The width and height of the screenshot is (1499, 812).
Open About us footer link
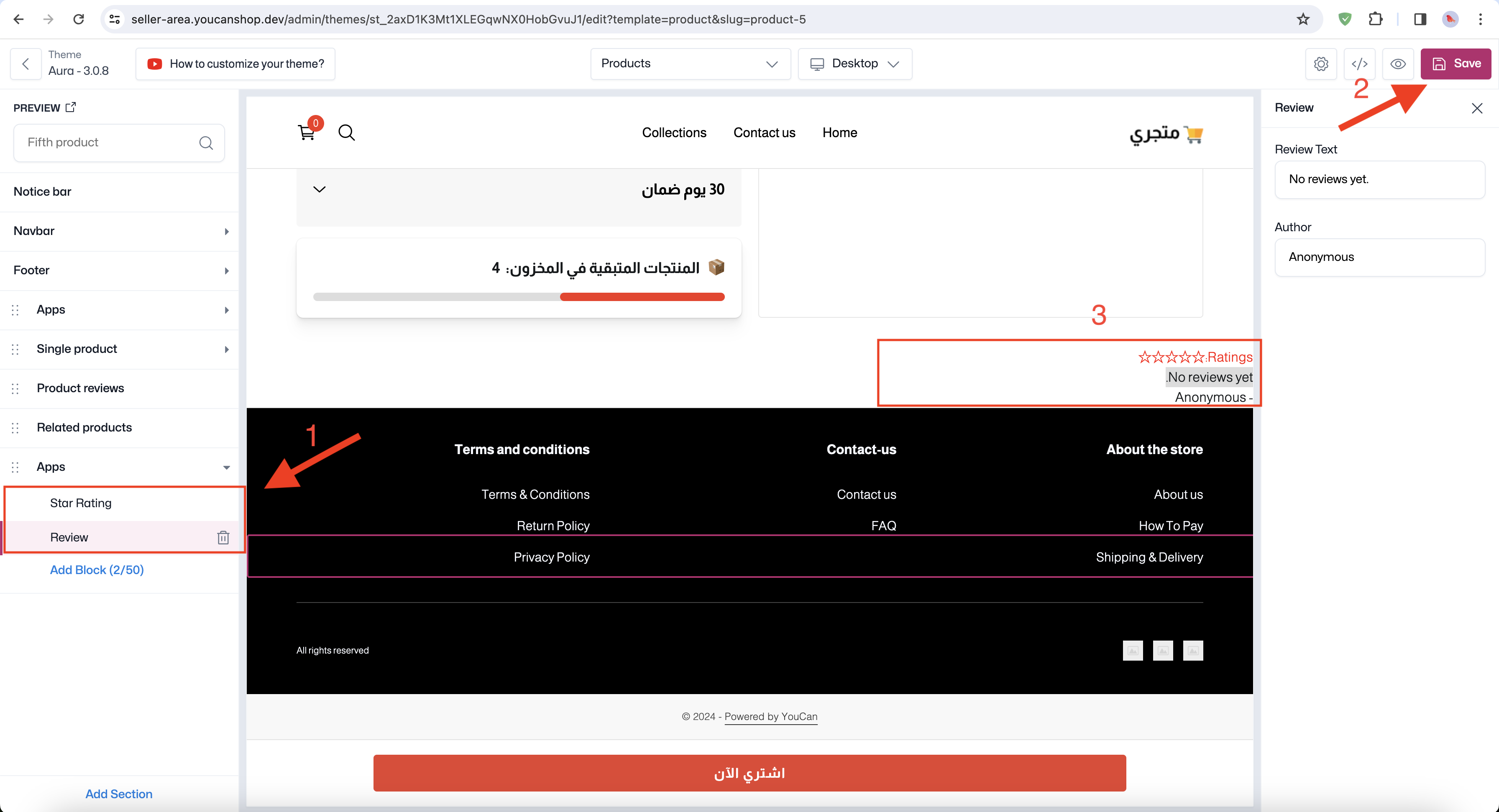1178,494
